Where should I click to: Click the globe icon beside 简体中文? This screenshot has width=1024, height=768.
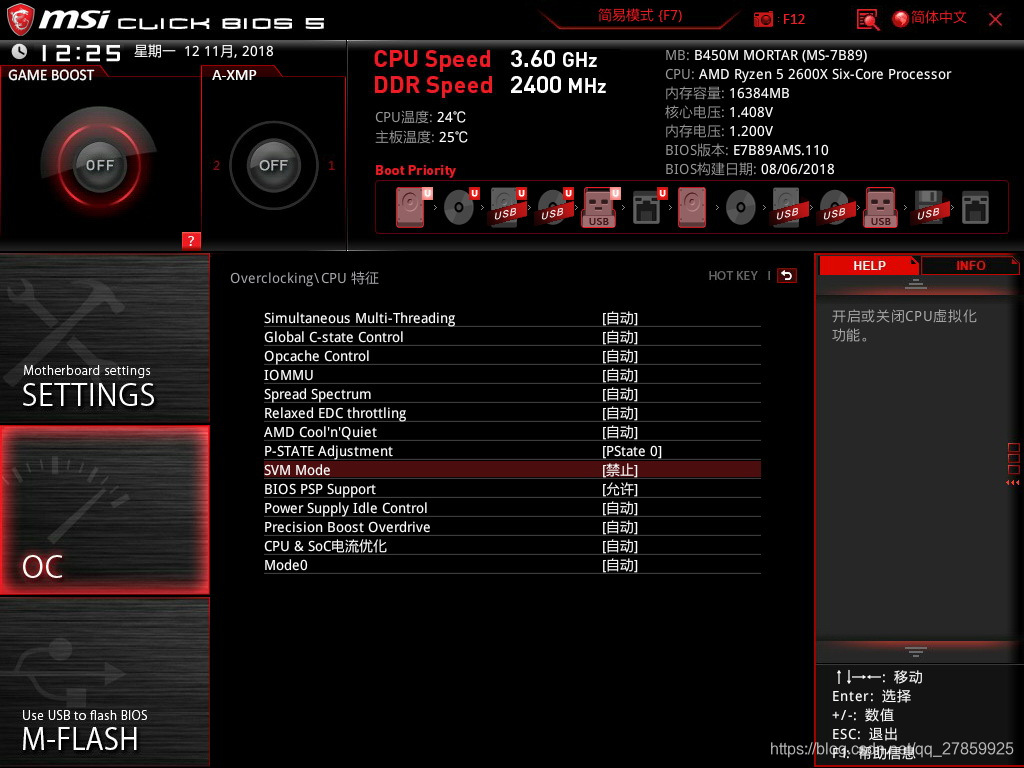coord(901,19)
